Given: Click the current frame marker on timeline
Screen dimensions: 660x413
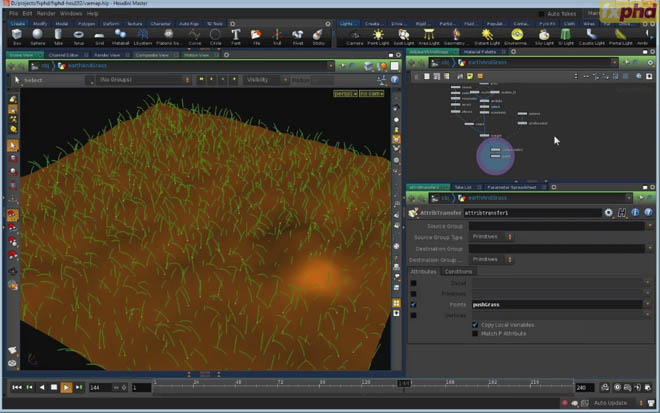Looking at the screenshot, I should pyautogui.click(x=404, y=384).
